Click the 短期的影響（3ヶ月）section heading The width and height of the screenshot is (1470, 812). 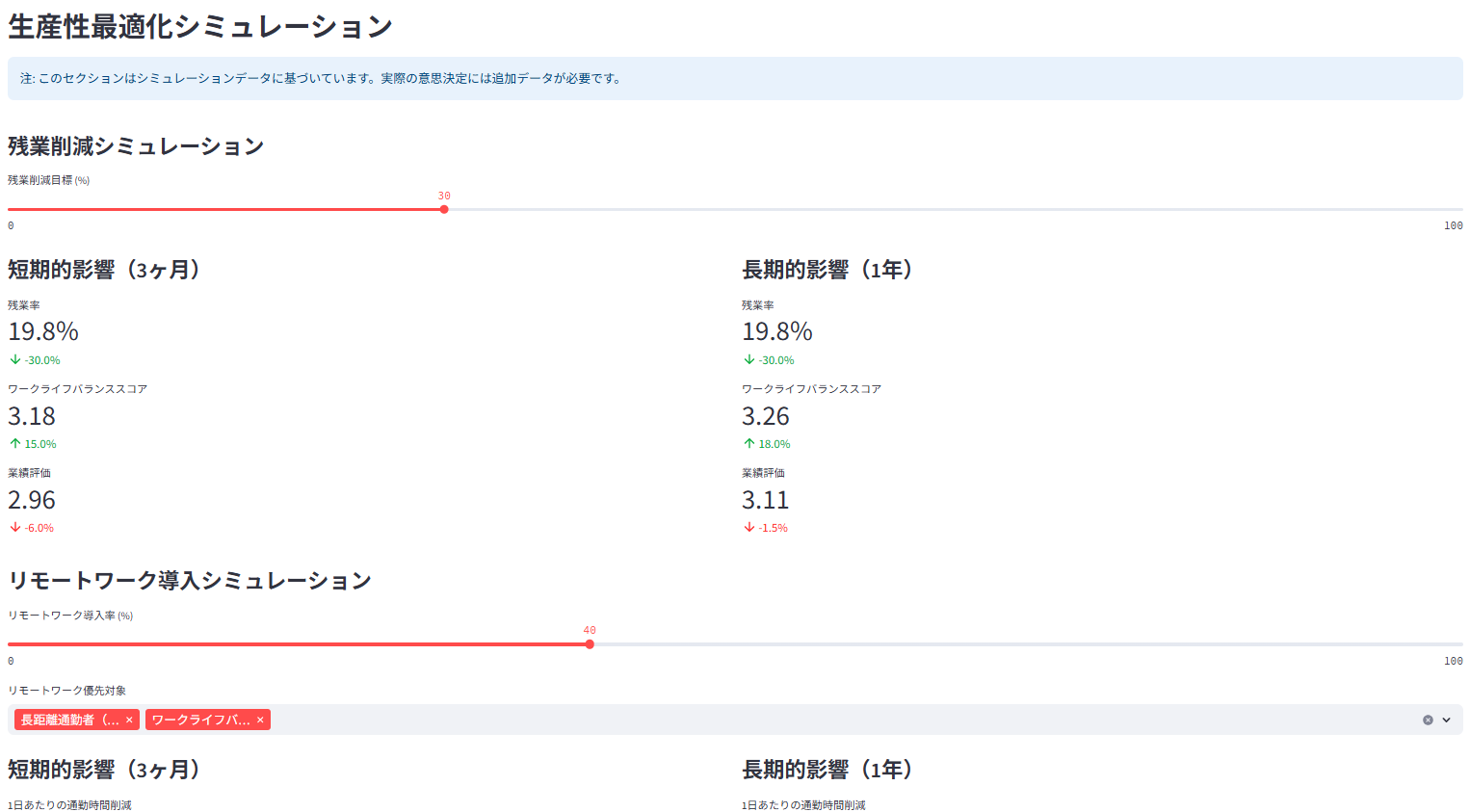[103, 270]
